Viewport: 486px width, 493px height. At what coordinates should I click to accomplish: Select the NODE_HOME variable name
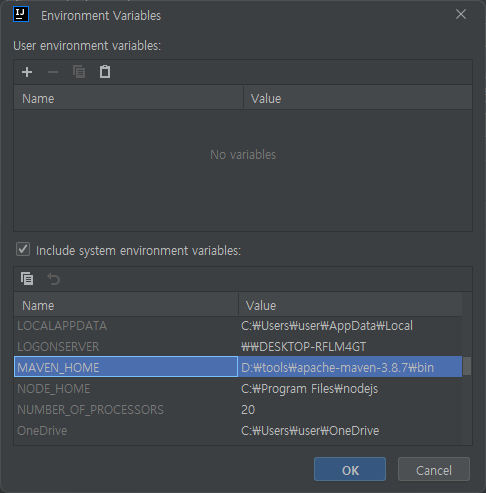(54, 389)
